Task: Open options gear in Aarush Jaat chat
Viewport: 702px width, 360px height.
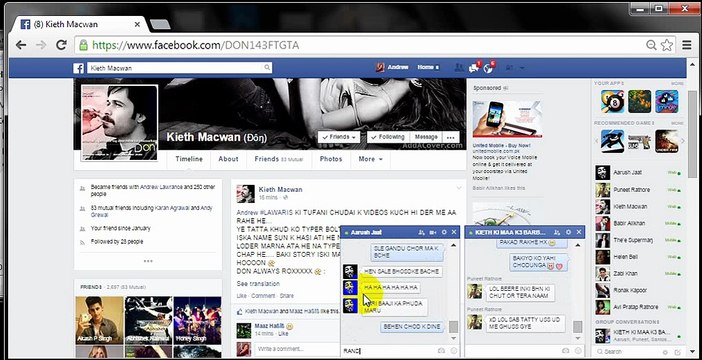Action: pyautogui.click(x=444, y=232)
